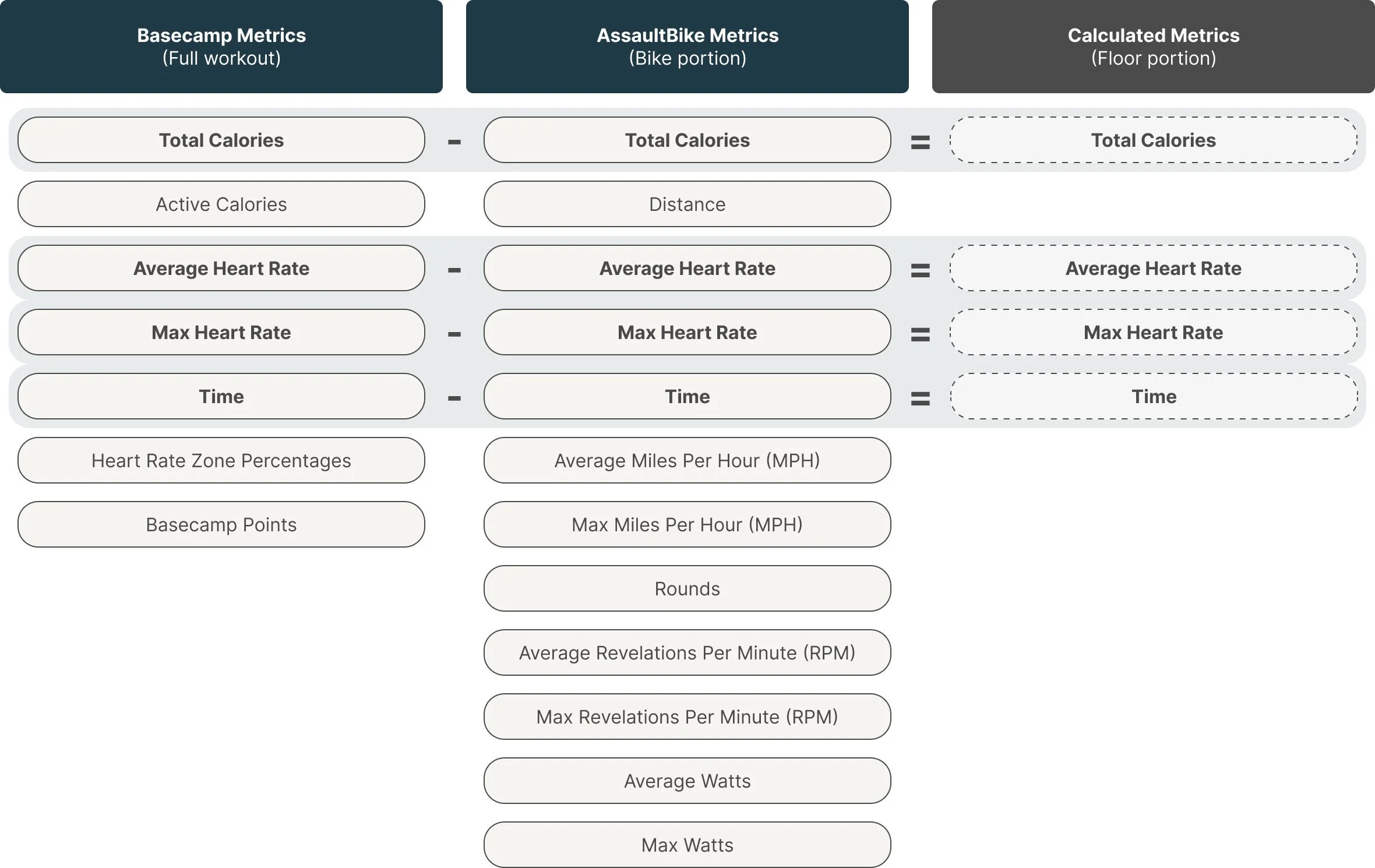Click equals sign in Max Heart Rate row
The width and height of the screenshot is (1375, 868).
(921, 334)
